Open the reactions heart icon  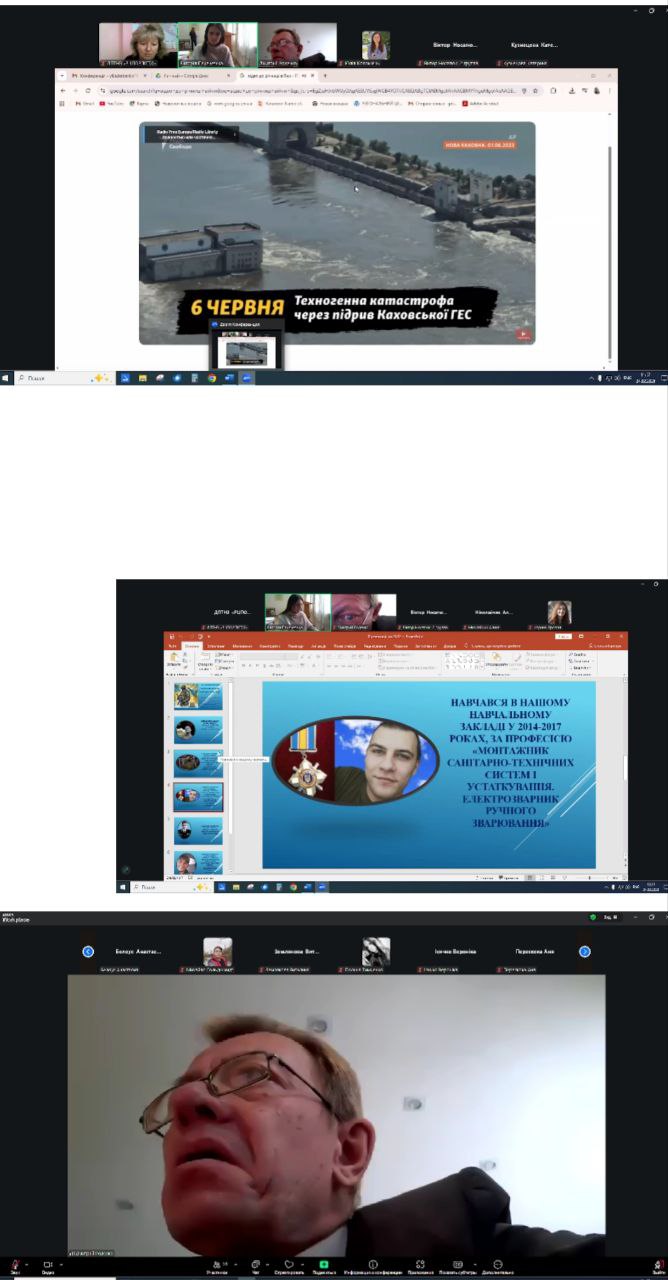[288, 1264]
